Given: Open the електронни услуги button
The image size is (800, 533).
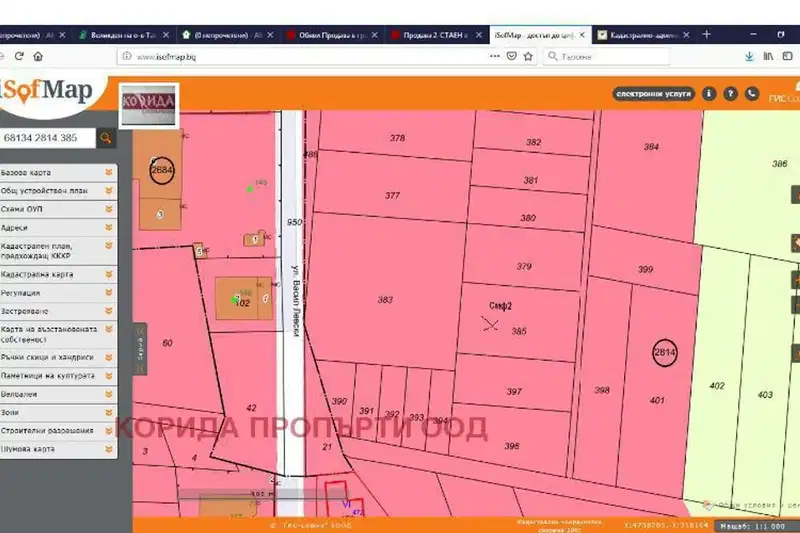Looking at the screenshot, I should coord(654,94).
